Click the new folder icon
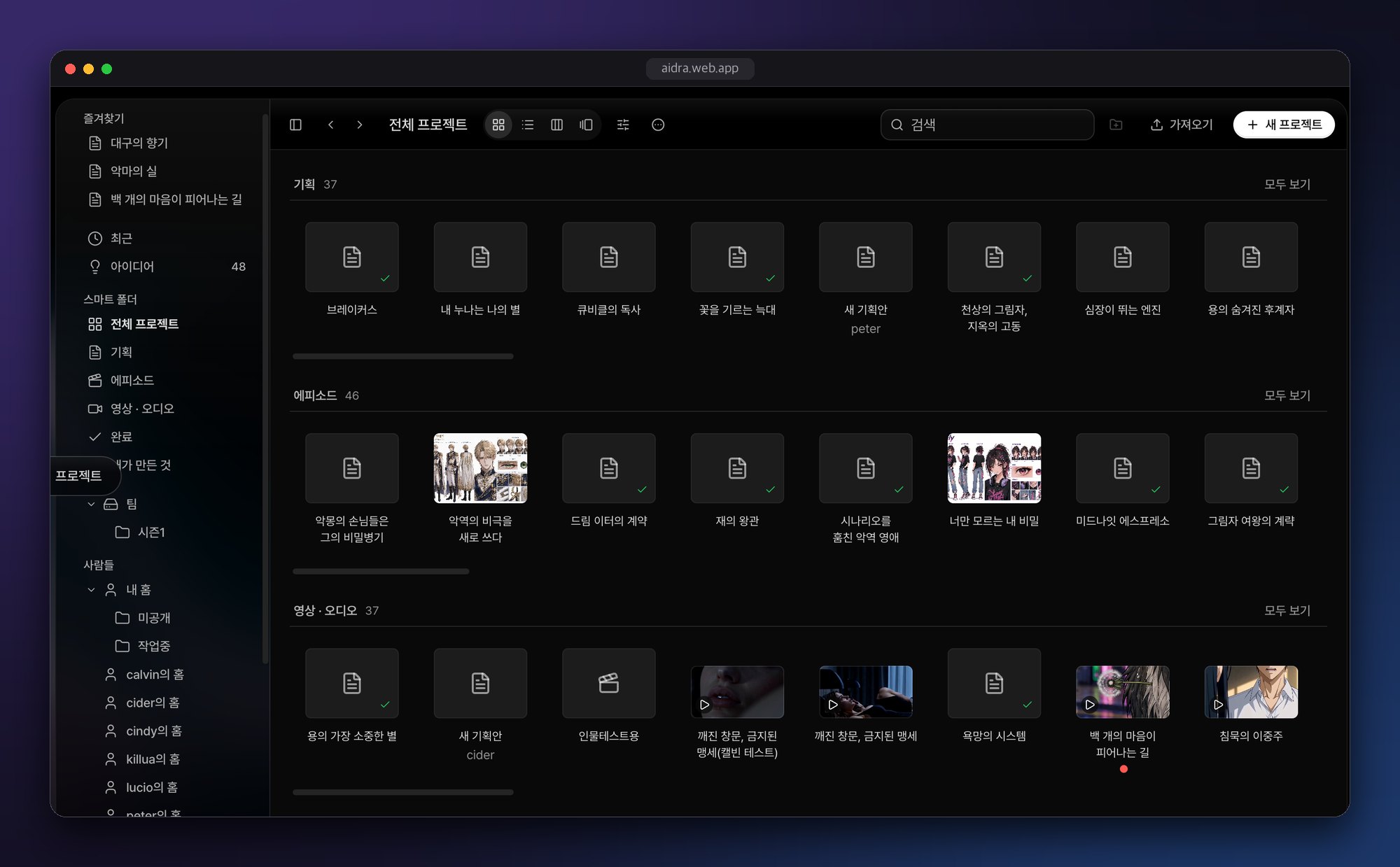 click(1116, 125)
